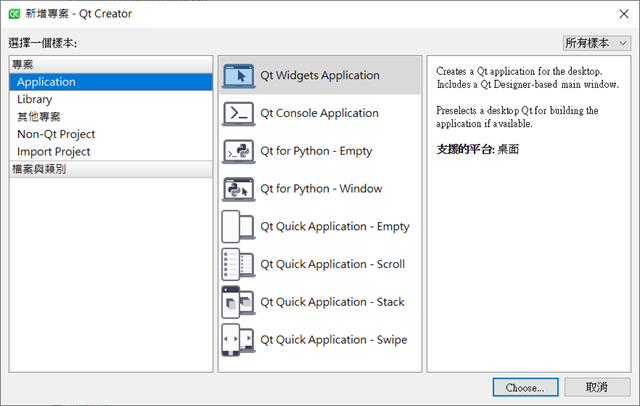Select Qt Quick Application - Scroll text
The height and width of the screenshot is (406, 640).
(332, 264)
